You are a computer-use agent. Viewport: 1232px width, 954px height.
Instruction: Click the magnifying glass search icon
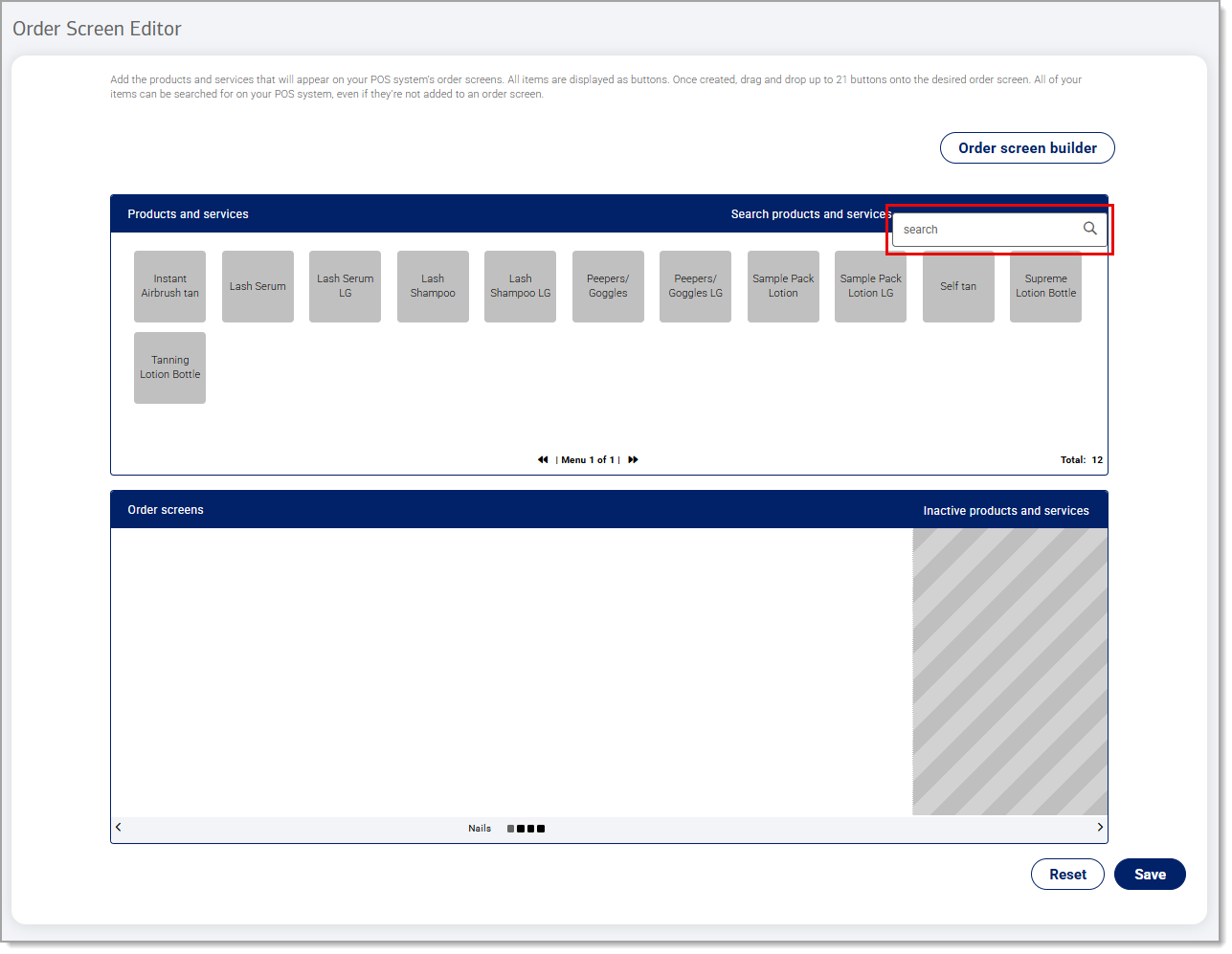(1089, 229)
